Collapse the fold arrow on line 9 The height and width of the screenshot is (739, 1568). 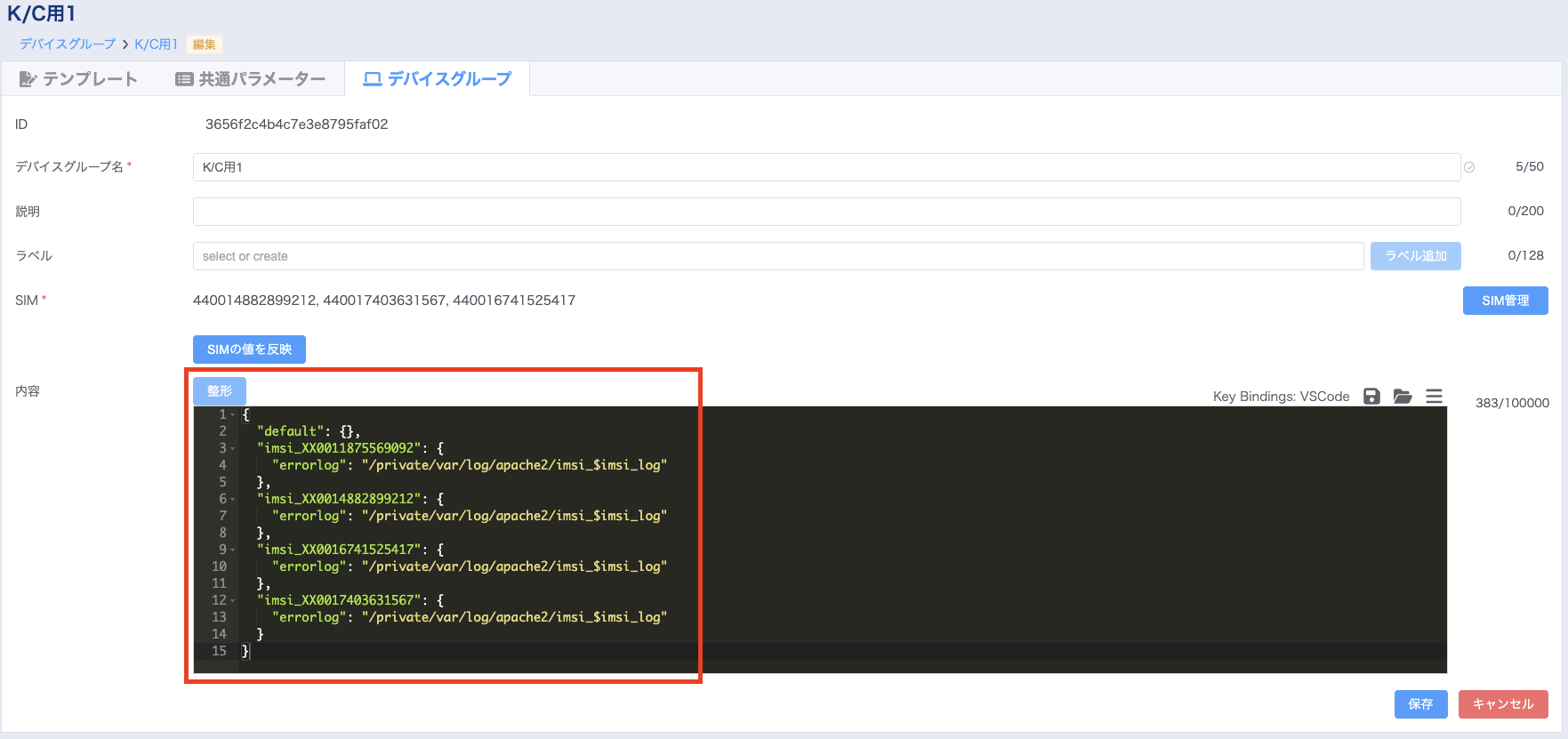(x=233, y=550)
